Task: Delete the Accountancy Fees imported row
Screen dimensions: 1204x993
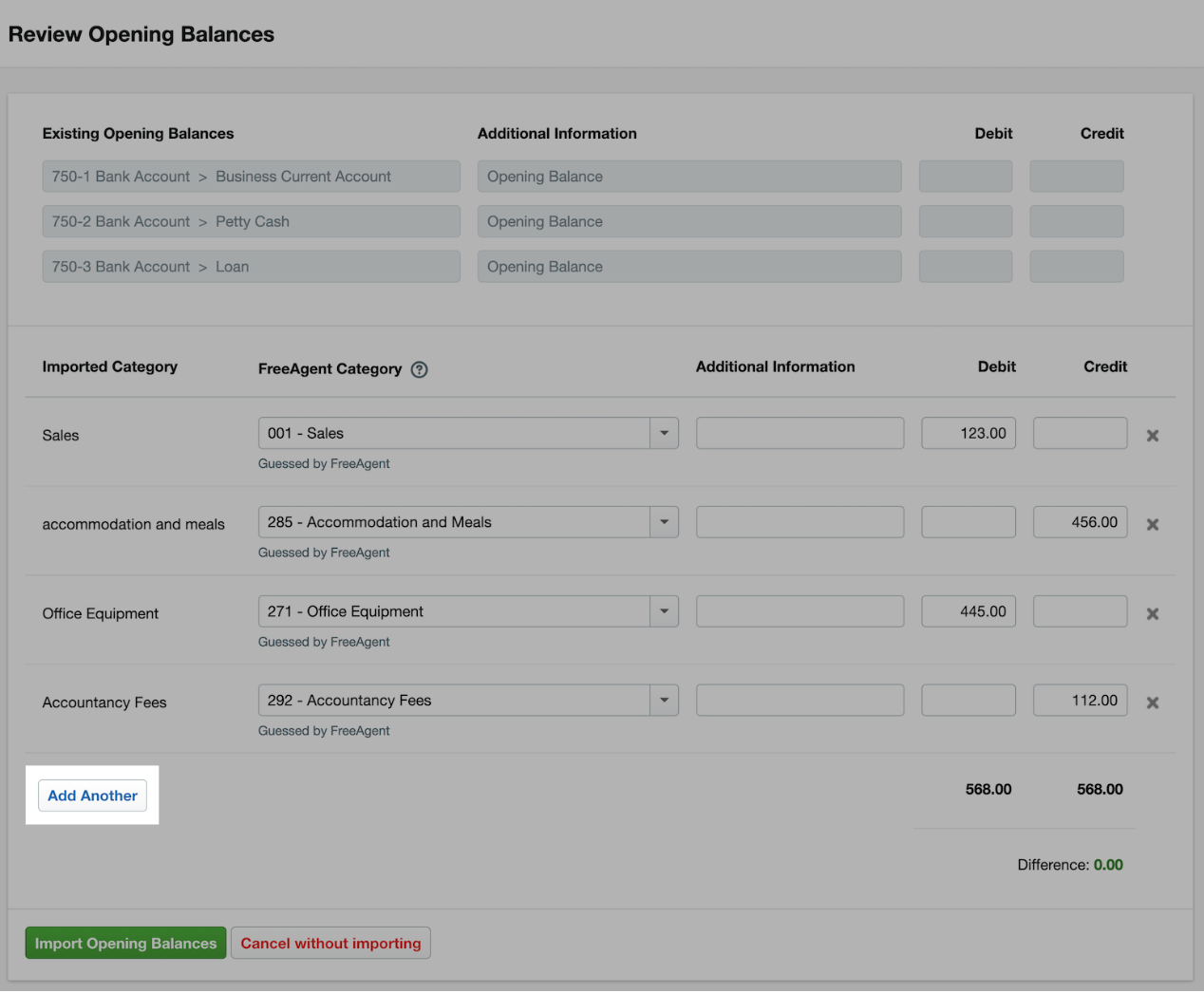Action: [1152, 703]
